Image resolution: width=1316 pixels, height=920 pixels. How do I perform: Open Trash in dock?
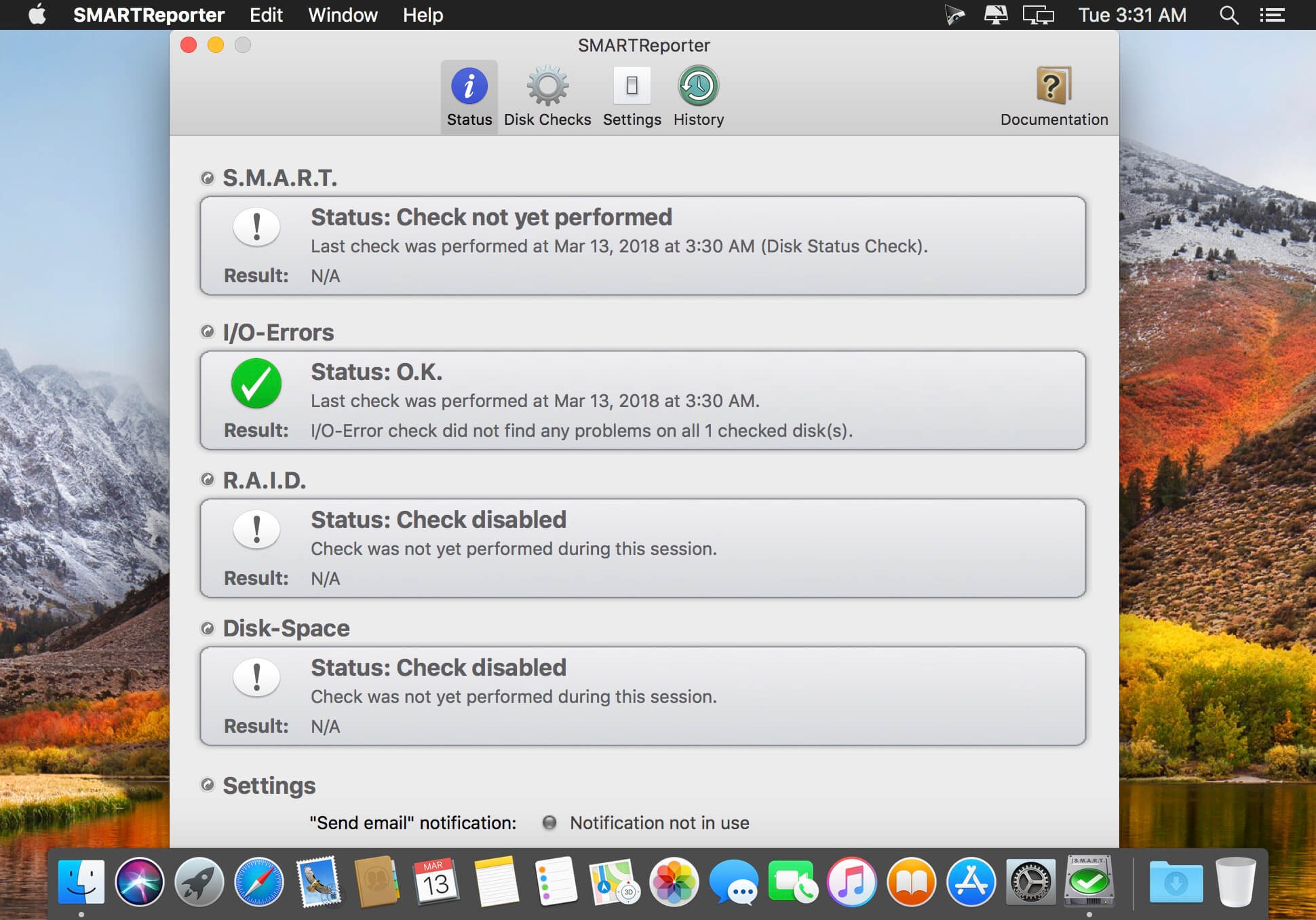pos(1235,882)
